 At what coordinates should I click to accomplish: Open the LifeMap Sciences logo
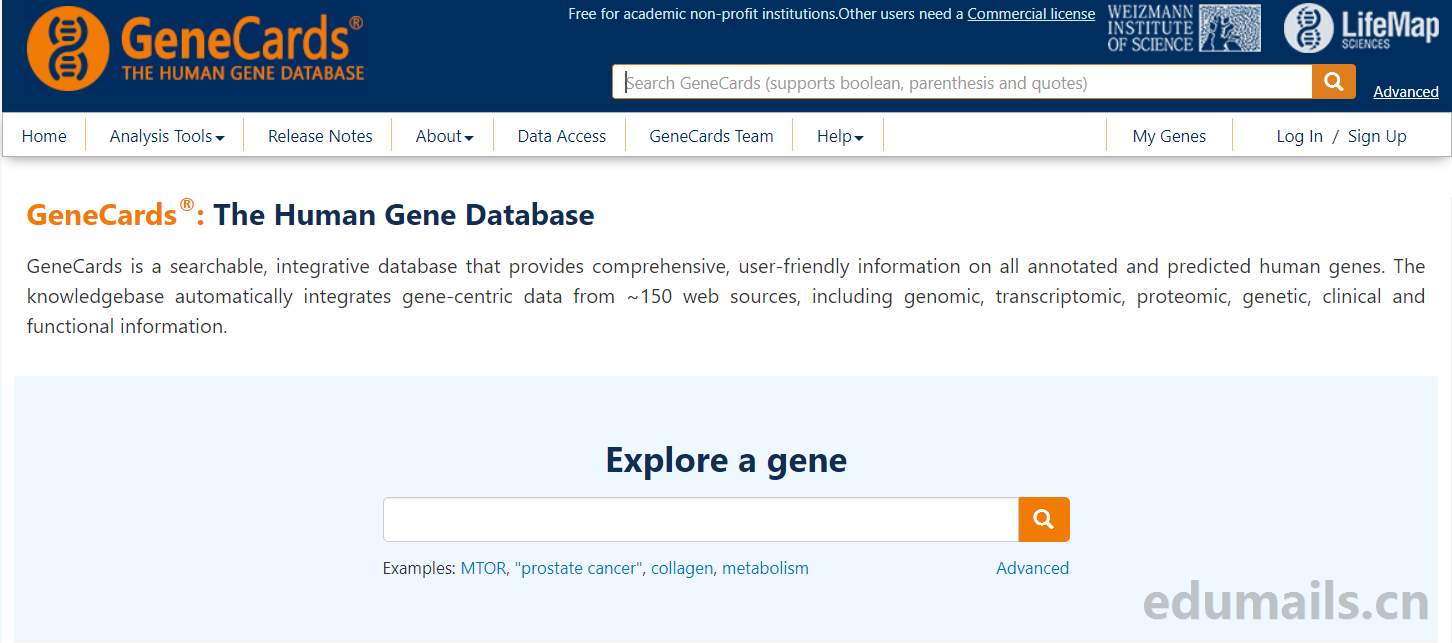(x=1360, y=28)
